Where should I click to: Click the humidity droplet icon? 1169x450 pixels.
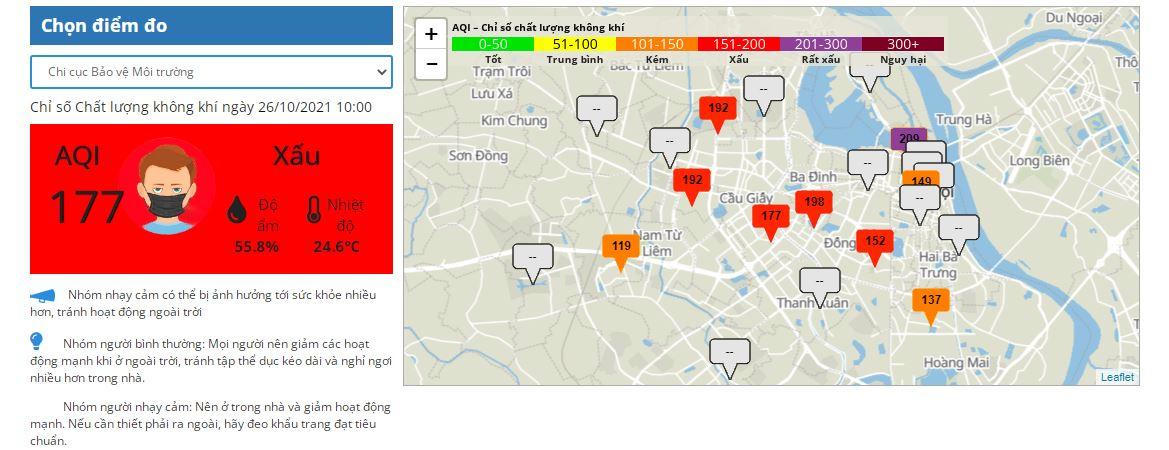(237, 210)
